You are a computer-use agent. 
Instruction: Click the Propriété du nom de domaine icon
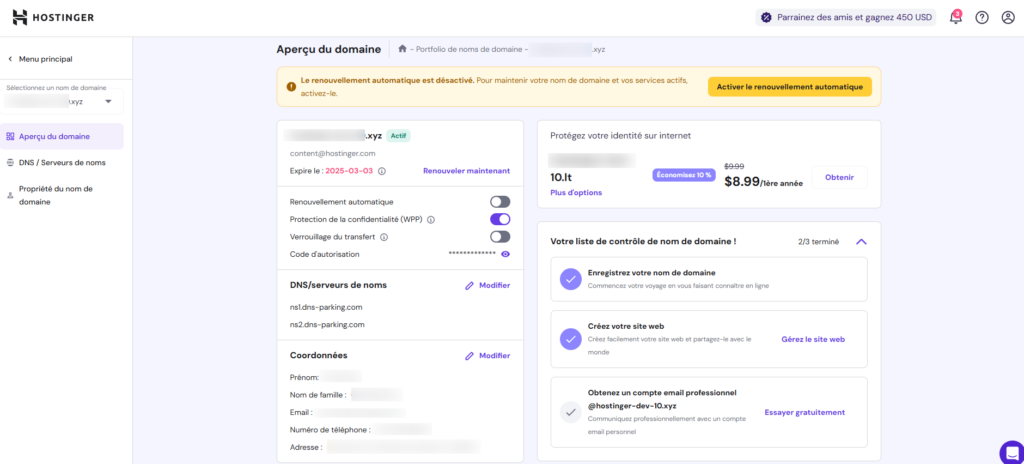coord(10,195)
